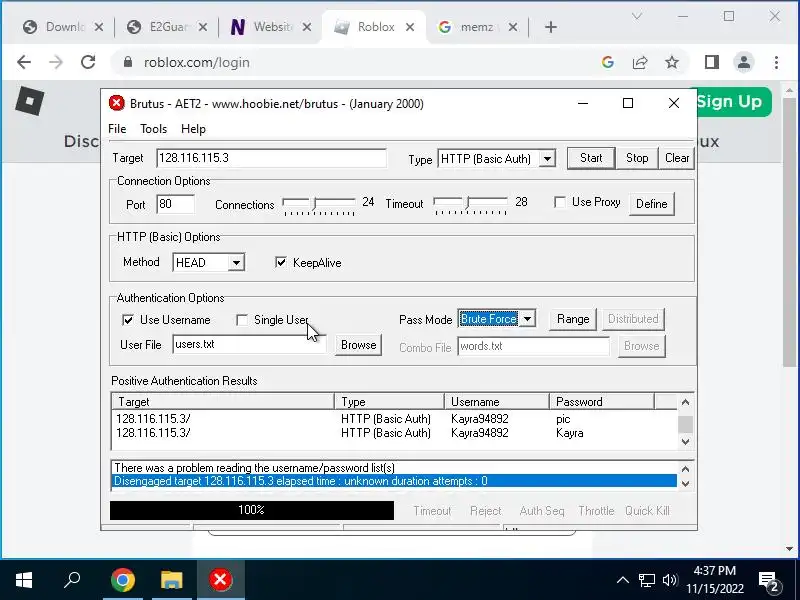Click the Timeout slider
The width and height of the screenshot is (800, 600).
[x=470, y=204]
